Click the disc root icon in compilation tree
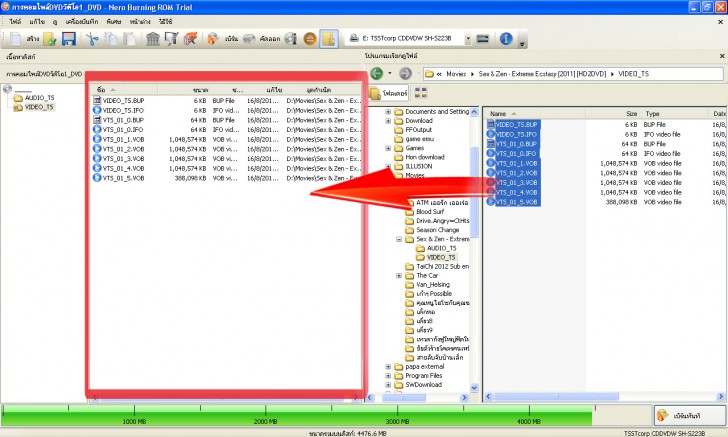Viewport: 728px width, 437px height. tap(7, 89)
